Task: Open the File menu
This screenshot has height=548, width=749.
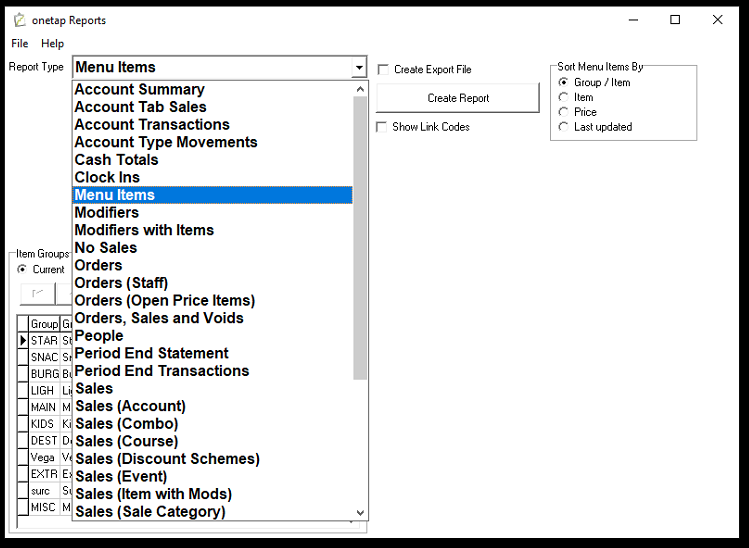Action: (x=20, y=44)
